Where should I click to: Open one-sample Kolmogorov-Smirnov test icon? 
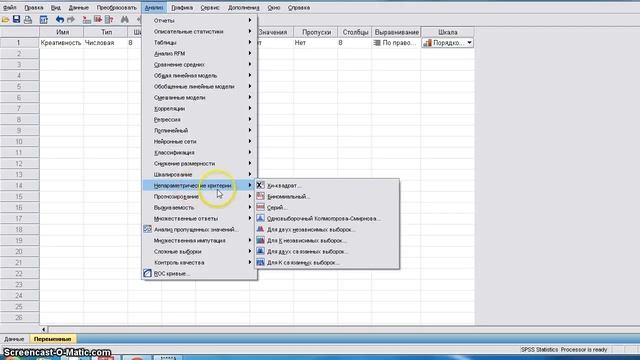click(260, 218)
